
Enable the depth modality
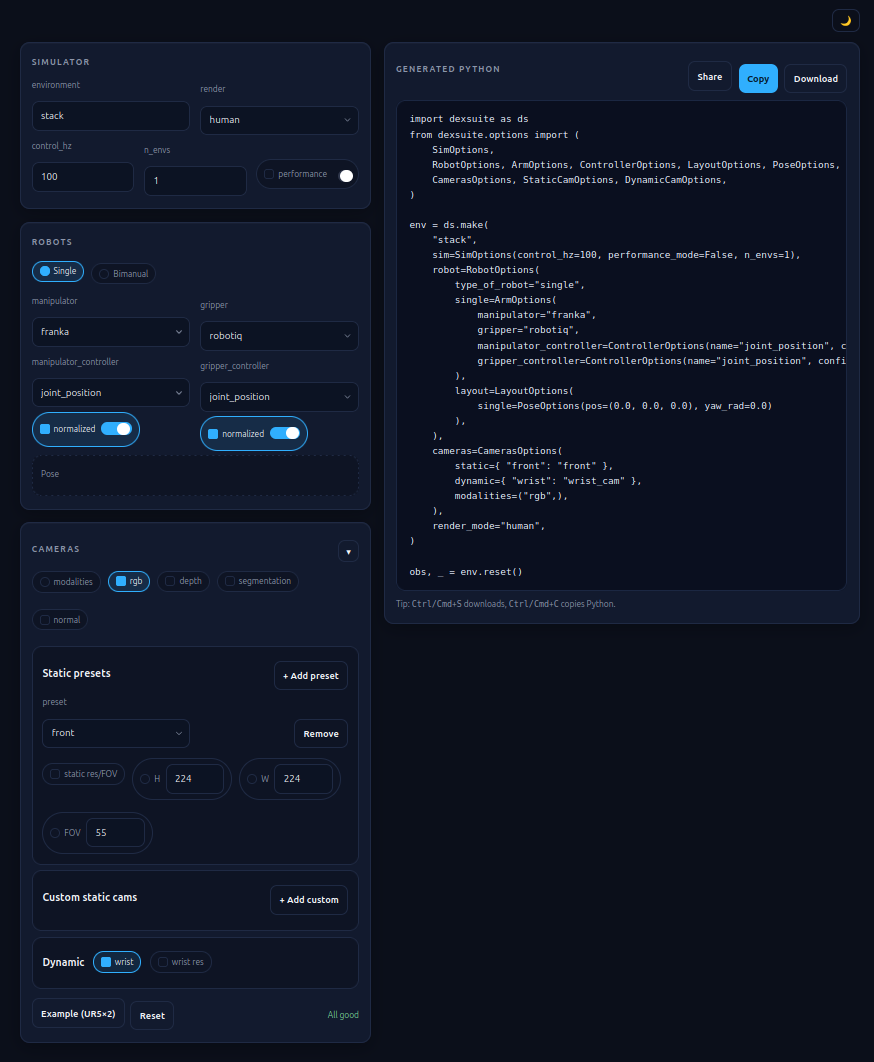click(184, 581)
